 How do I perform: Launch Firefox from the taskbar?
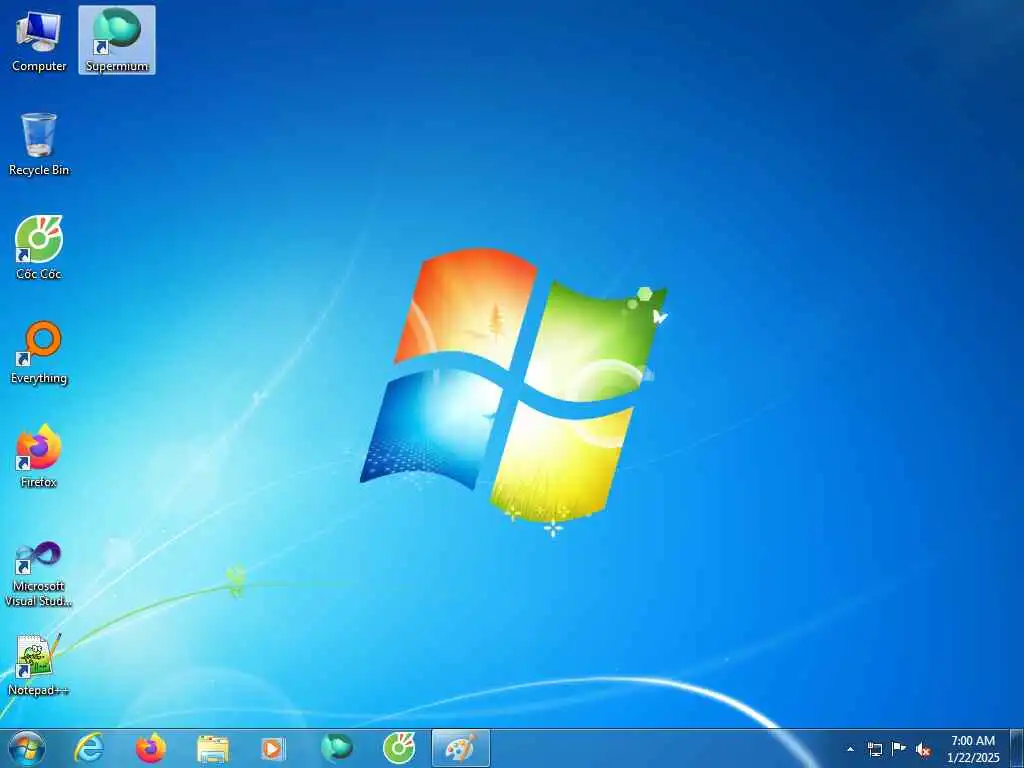click(151, 748)
